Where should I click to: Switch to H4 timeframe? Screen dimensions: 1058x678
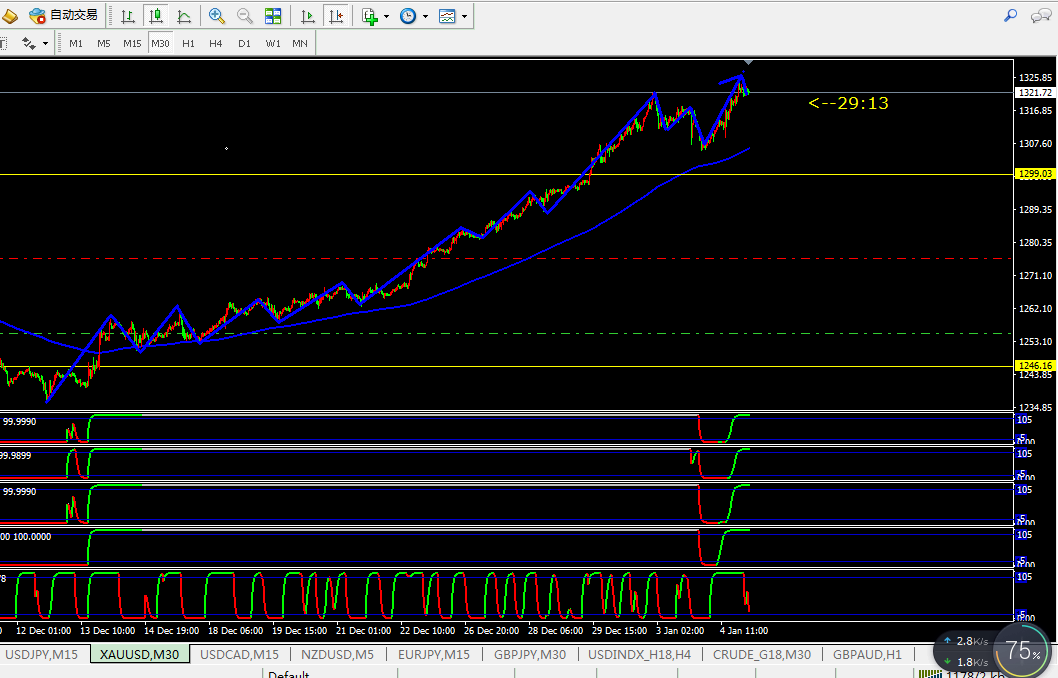(215, 43)
